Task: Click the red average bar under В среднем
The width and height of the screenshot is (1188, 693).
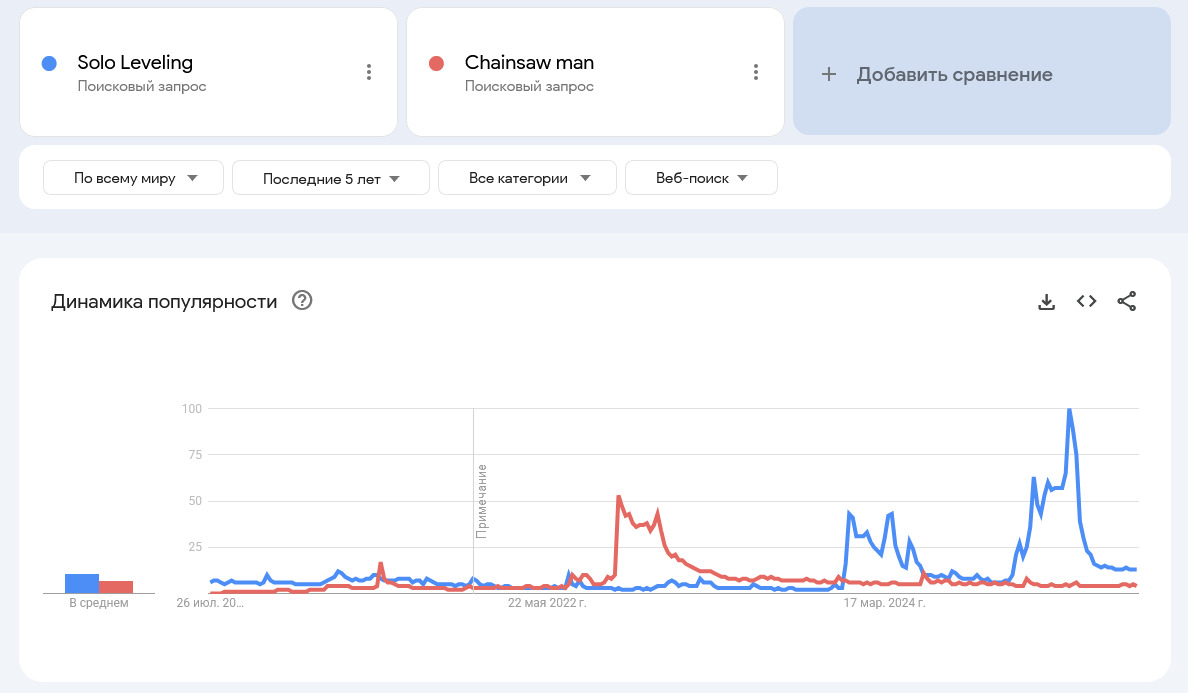Action: click(x=116, y=587)
